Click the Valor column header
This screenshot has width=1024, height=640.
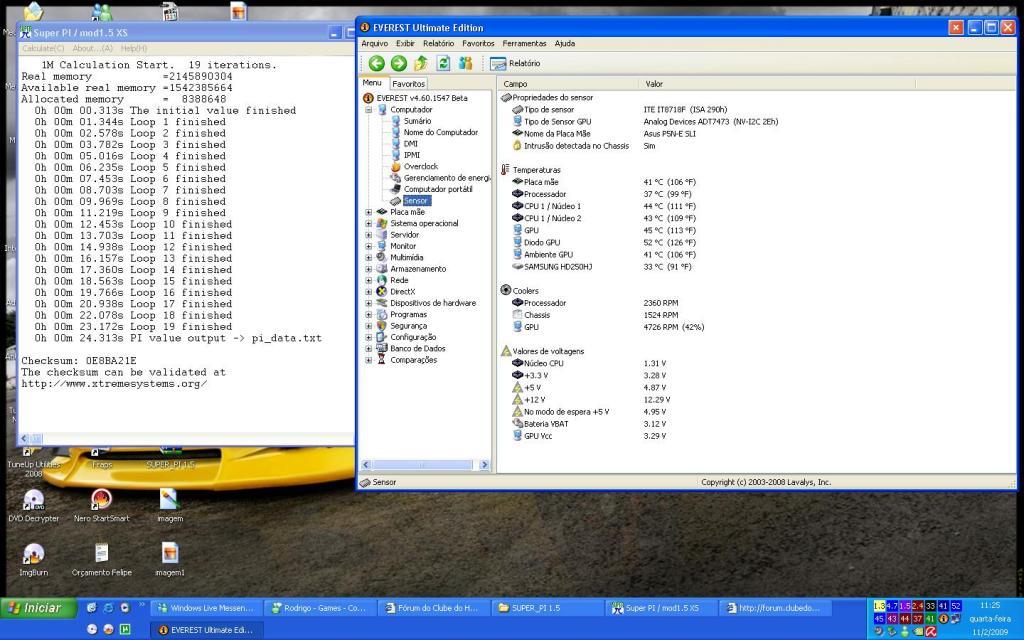tap(776, 84)
